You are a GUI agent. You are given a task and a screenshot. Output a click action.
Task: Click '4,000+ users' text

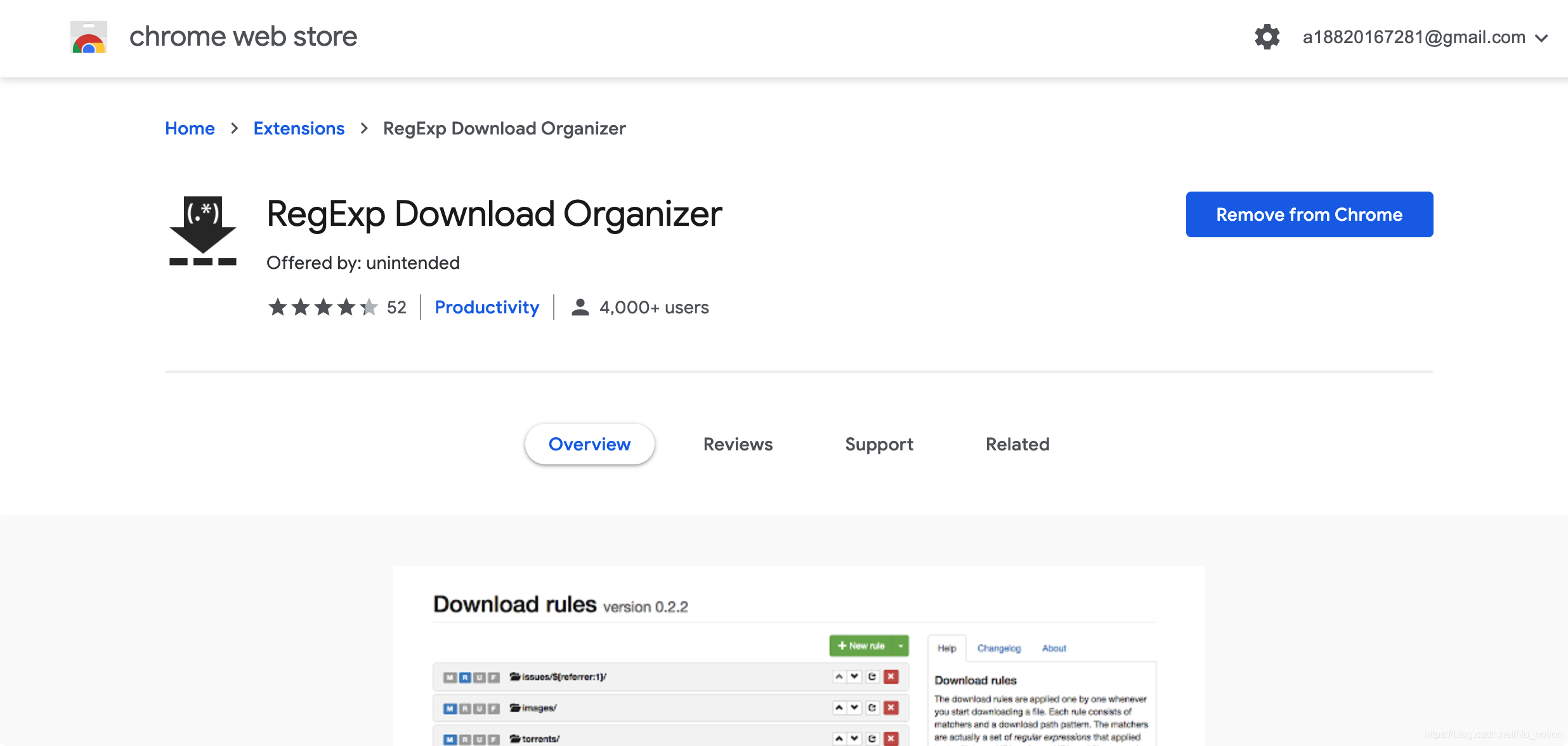click(x=654, y=307)
